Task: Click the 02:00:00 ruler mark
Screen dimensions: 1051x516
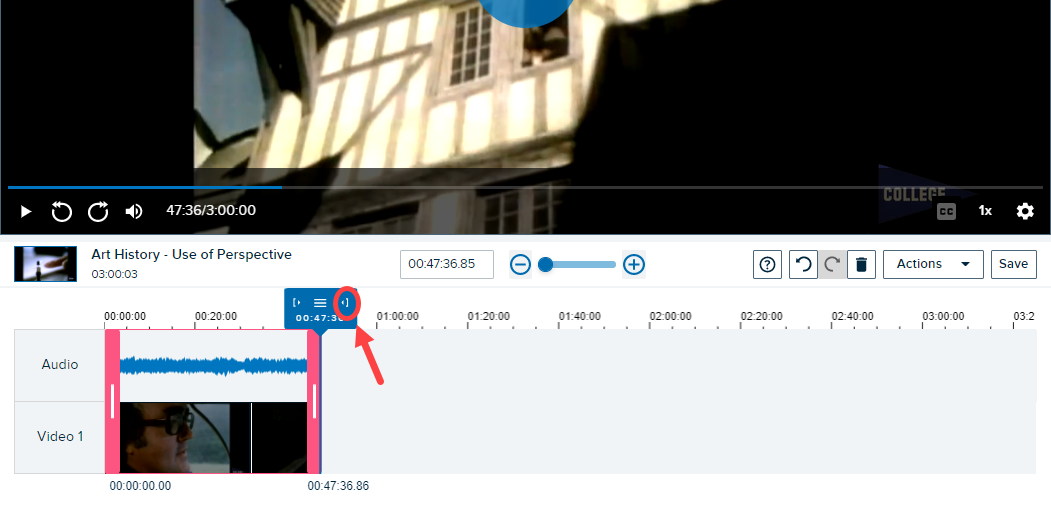Action: (x=670, y=316)
